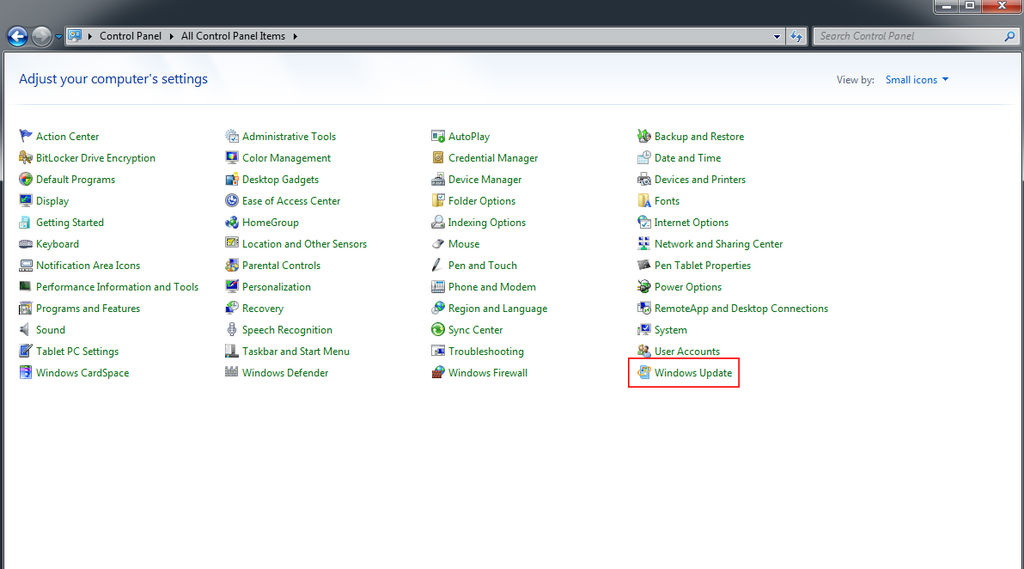
Task: Open Tablet PC Settings link
Action: click(78, 351)
